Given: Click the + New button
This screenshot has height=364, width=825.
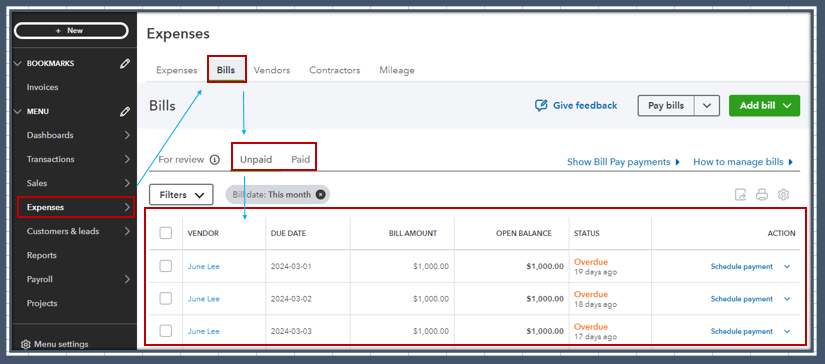Looking at the screenshot, I should (71, 31).
